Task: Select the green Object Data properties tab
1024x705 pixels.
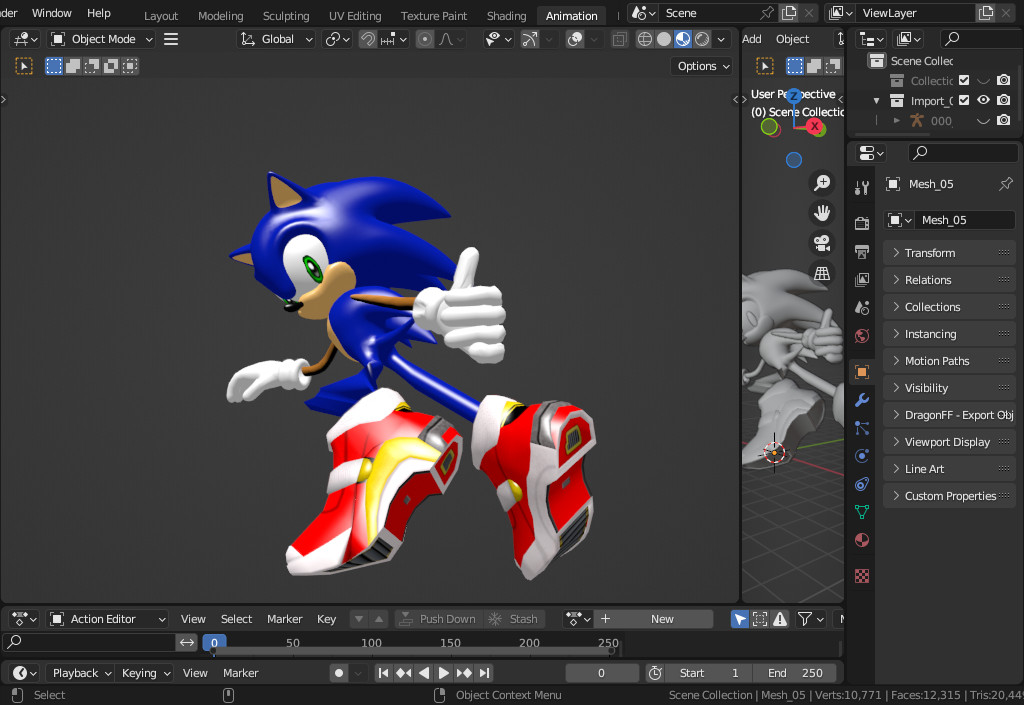Action: click(861, 512)
